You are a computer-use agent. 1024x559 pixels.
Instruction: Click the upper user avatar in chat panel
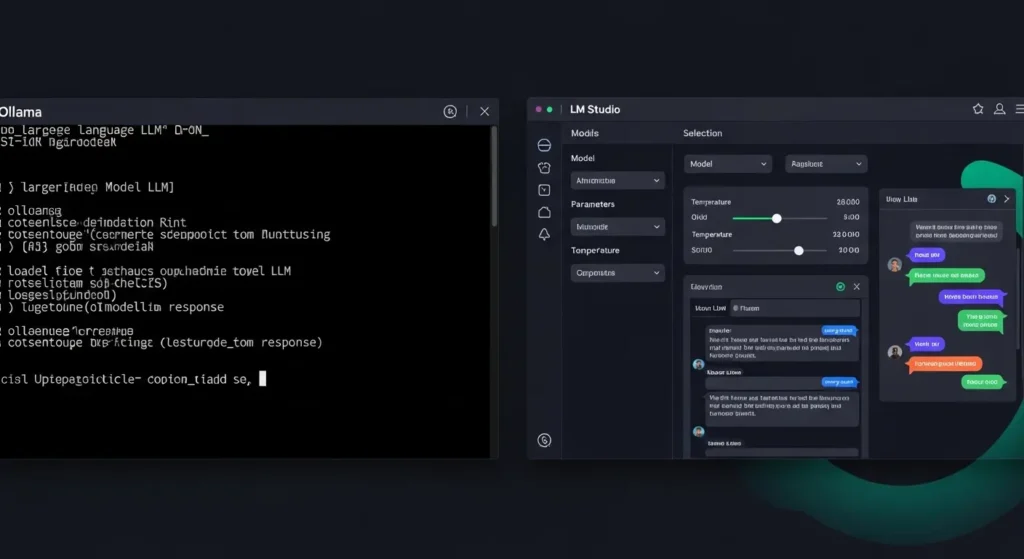tap(895, 264)
